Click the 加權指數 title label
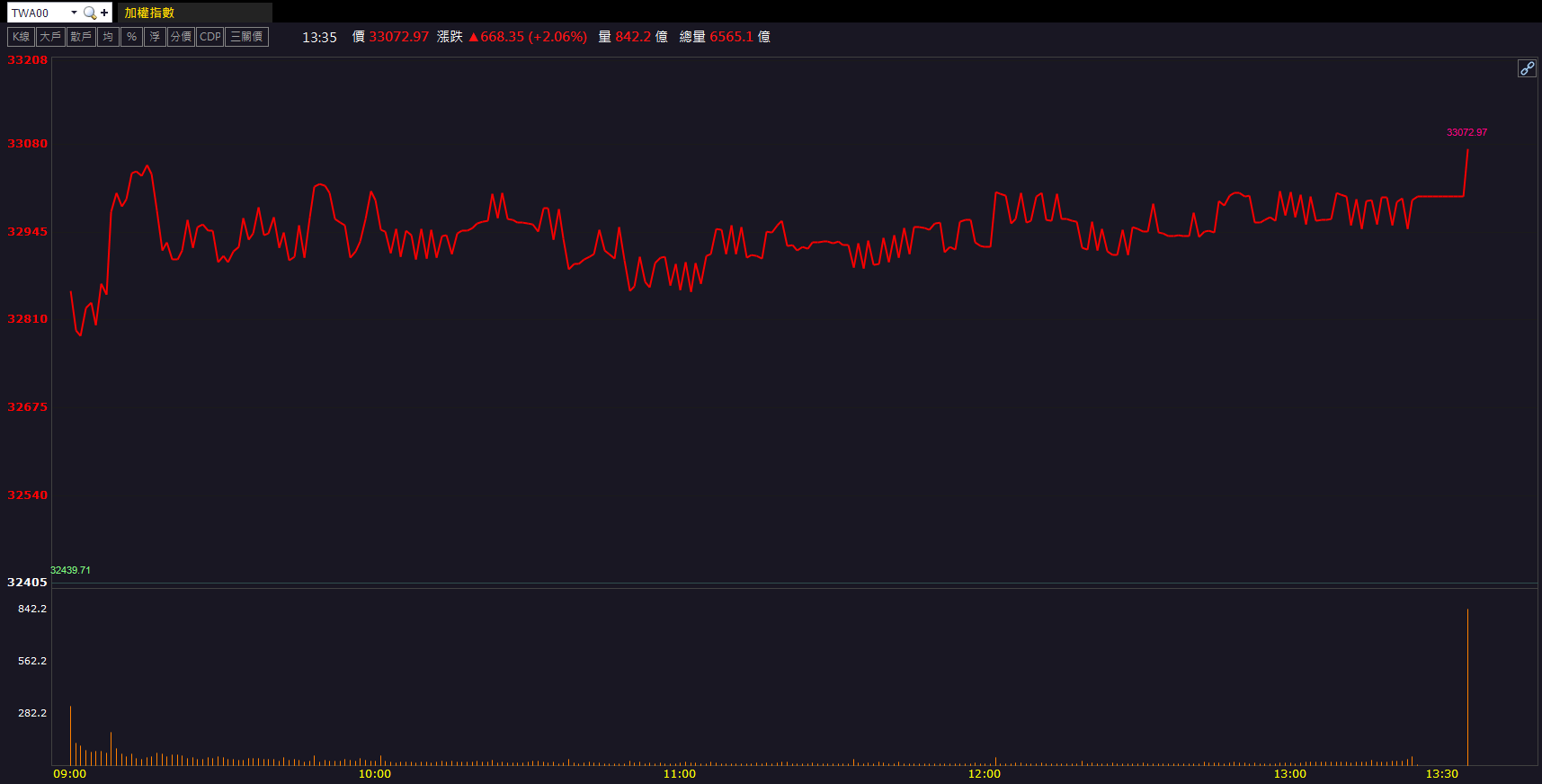Viewport: 1542px width, 784px height. point(149,13)
